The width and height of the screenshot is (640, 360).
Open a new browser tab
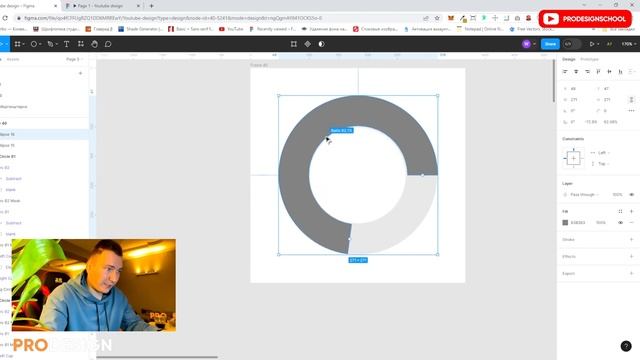click(151, 6)
